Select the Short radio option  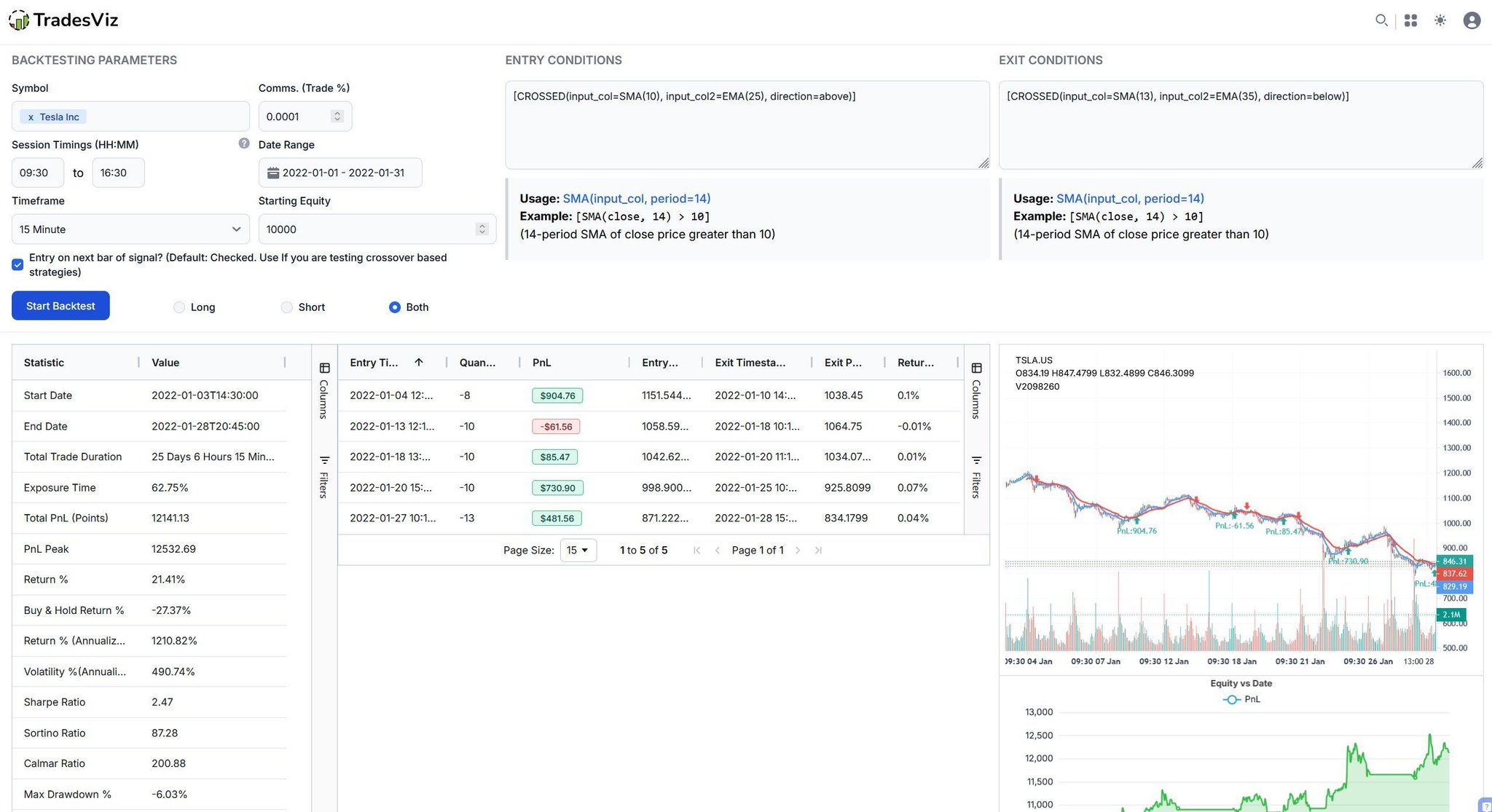[287, 307]
